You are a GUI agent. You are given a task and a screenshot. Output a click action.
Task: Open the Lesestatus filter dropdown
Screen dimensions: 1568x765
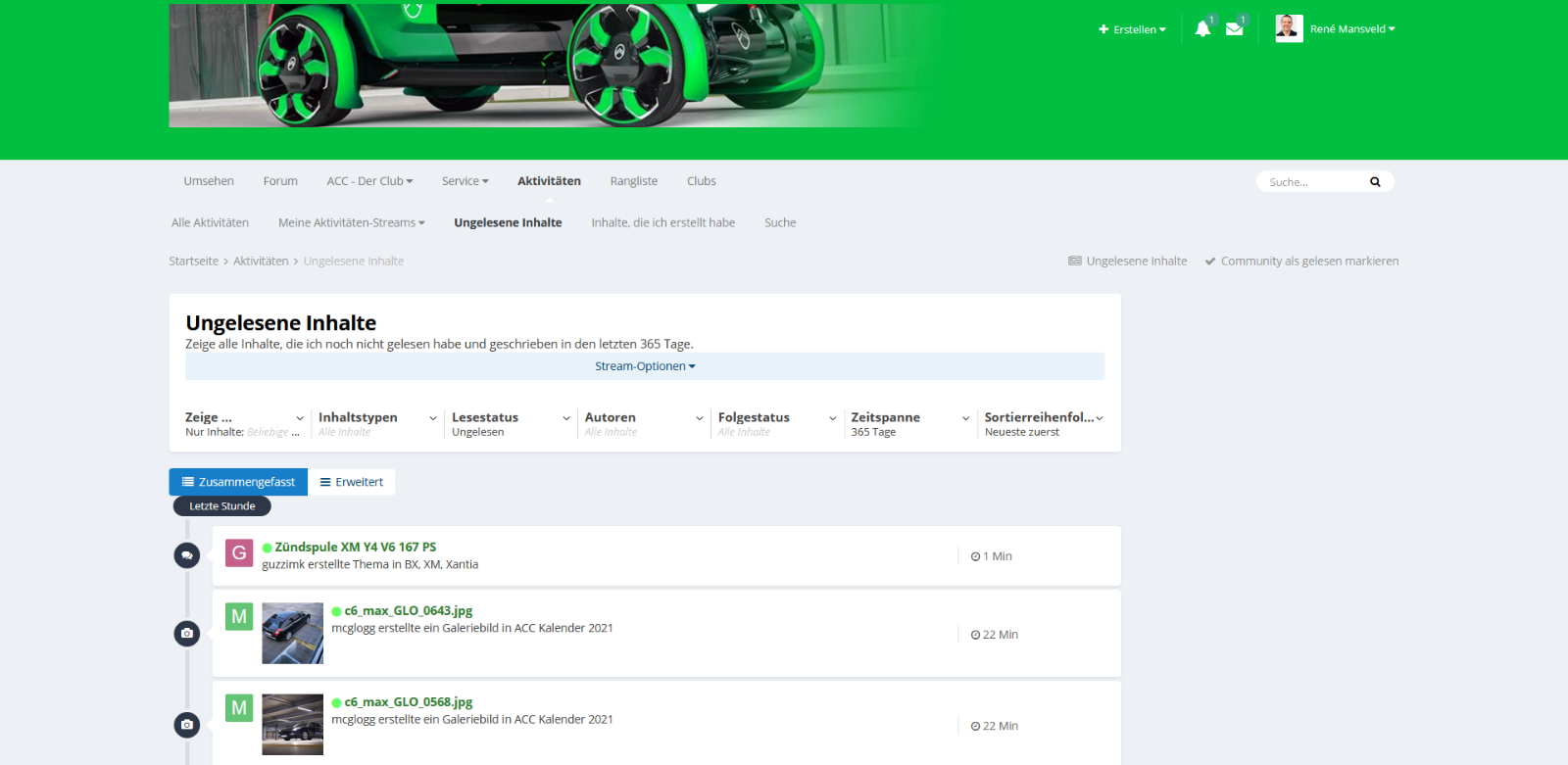point(511,424)
